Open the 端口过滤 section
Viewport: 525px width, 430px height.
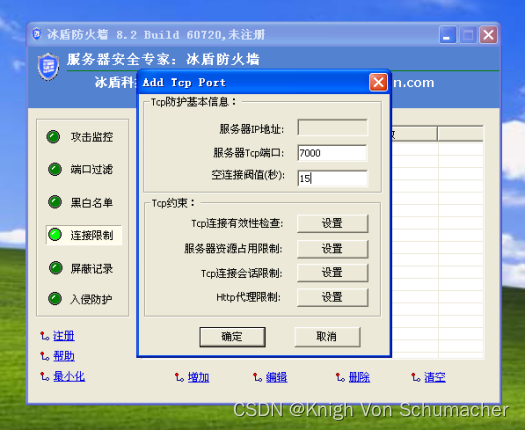tap(92, 169)
